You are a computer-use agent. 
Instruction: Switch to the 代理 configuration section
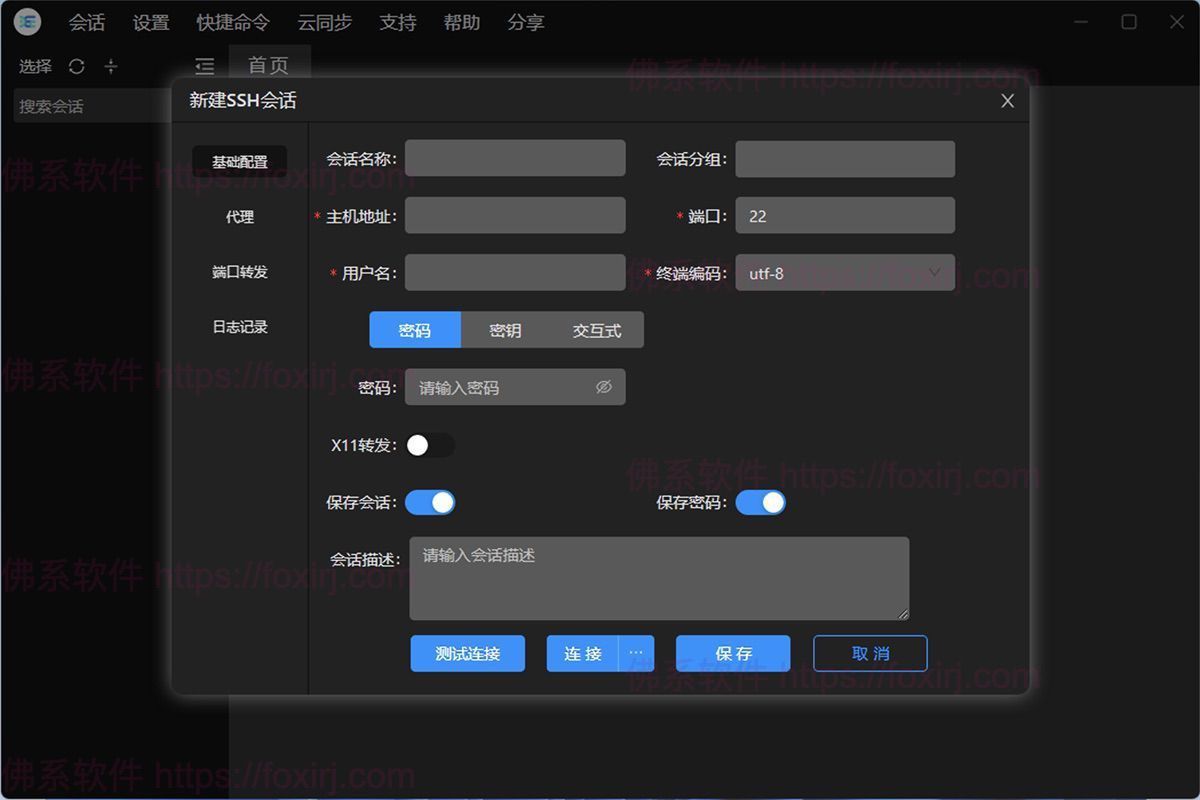241,216
